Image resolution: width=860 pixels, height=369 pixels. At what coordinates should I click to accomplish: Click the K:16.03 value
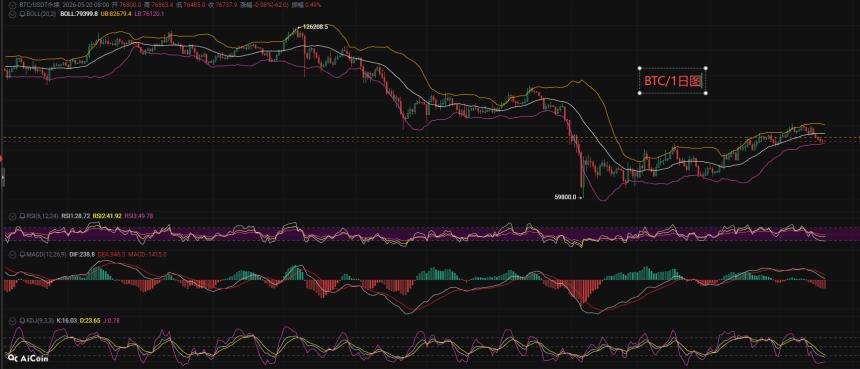[67, 320]
